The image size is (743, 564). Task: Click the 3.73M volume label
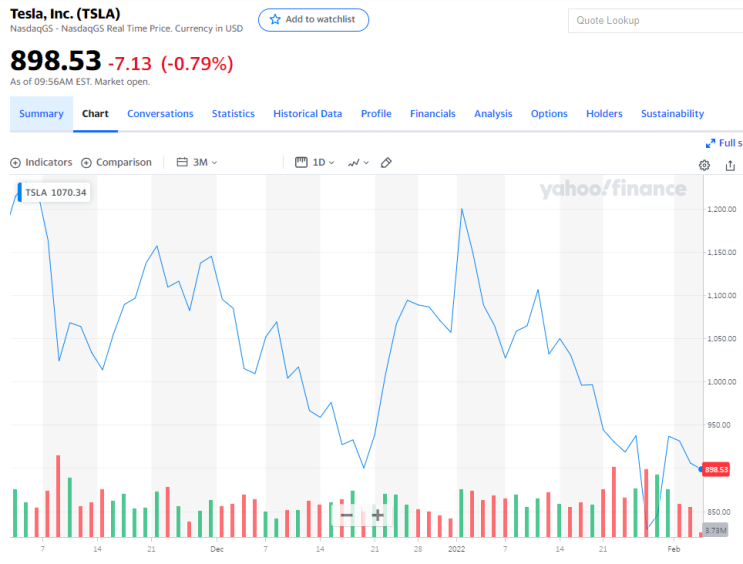pyautogui.click(x=716, y=530)
